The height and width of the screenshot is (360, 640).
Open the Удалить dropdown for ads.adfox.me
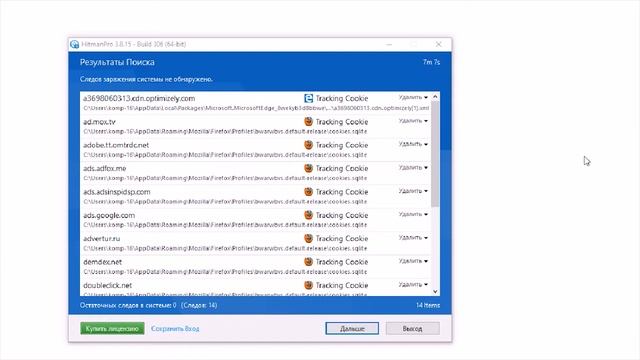(x=413, y=168)
